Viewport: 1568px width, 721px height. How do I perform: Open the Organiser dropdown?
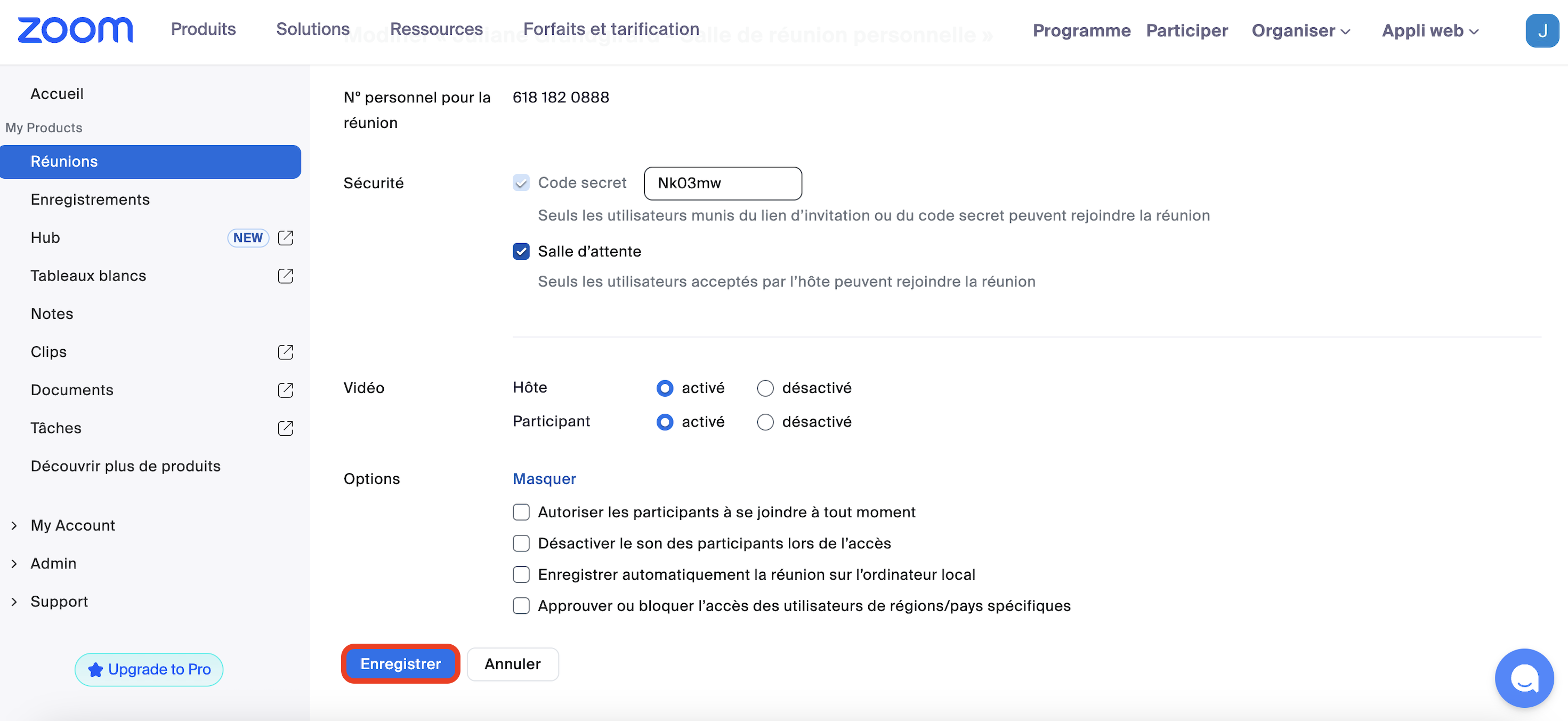1300,30
